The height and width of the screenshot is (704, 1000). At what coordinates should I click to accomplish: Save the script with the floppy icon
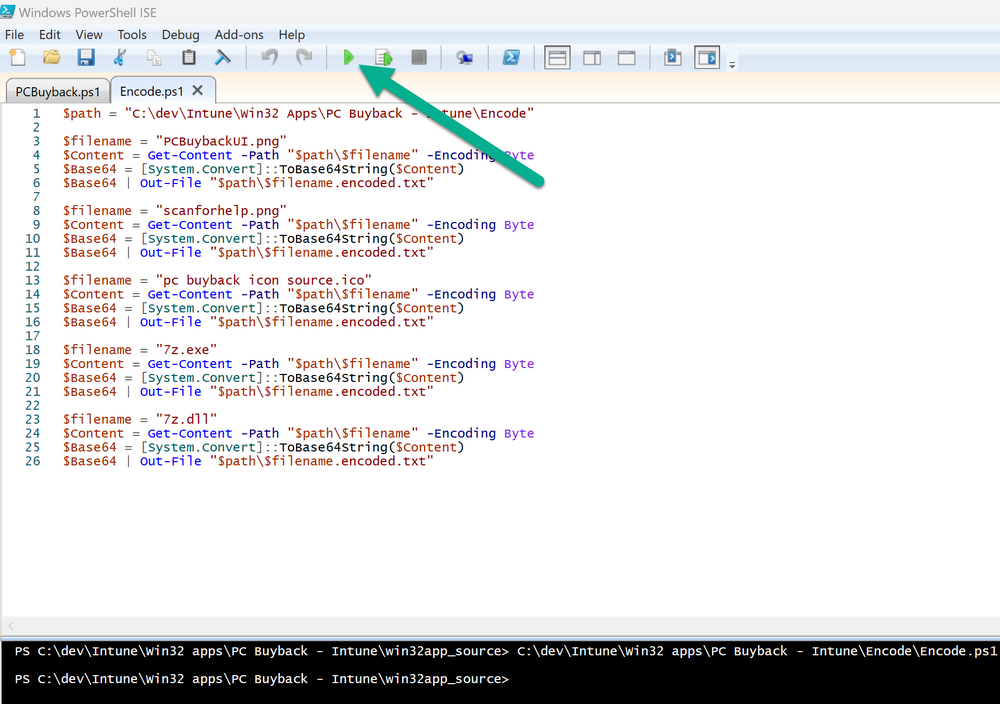coord(86,57)
